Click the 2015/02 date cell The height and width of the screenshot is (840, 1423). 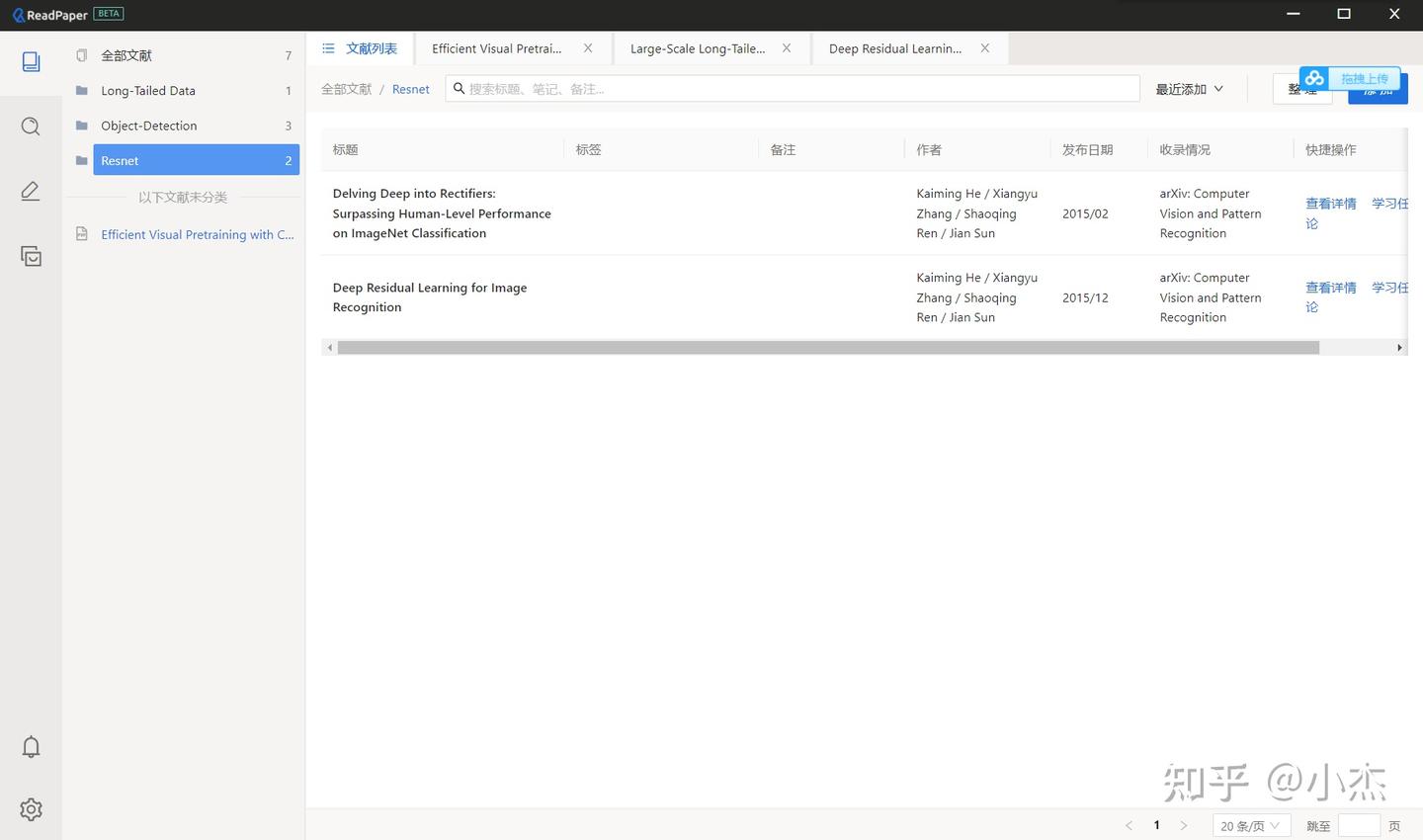point(1085,213)
